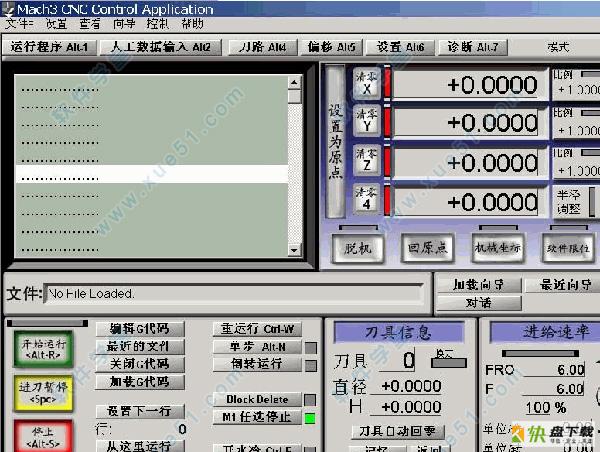Toggle 软件限位 soft limits
The width and height of the screenshot is (600, 452).
pos(568,248)
